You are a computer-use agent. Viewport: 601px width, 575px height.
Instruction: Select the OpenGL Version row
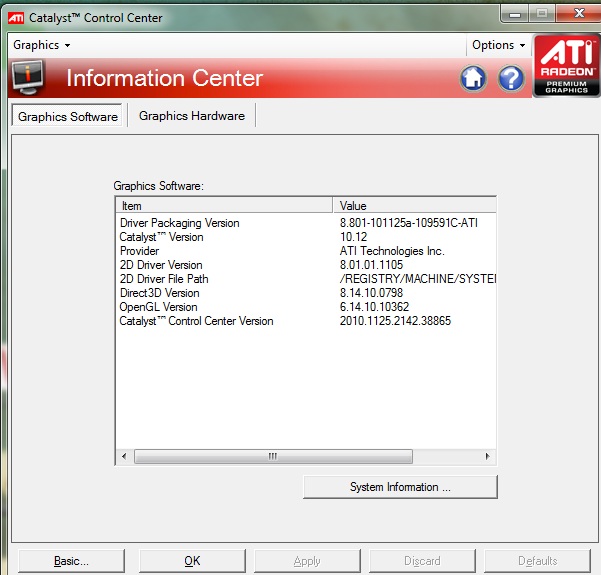click(x=159, y=307)
